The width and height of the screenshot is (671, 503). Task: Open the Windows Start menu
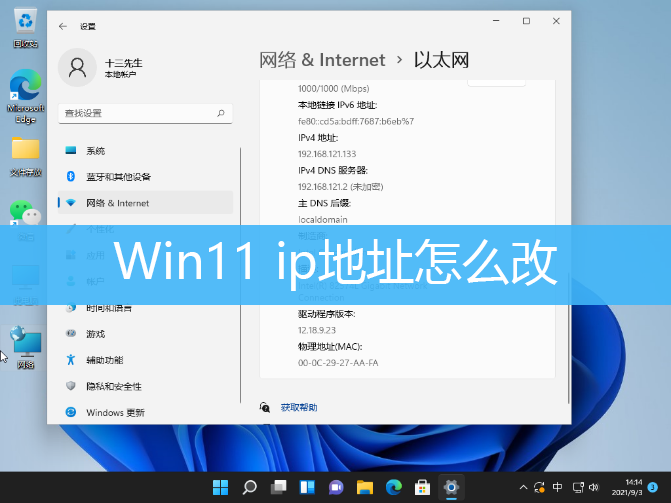click(x=220, y=488)
